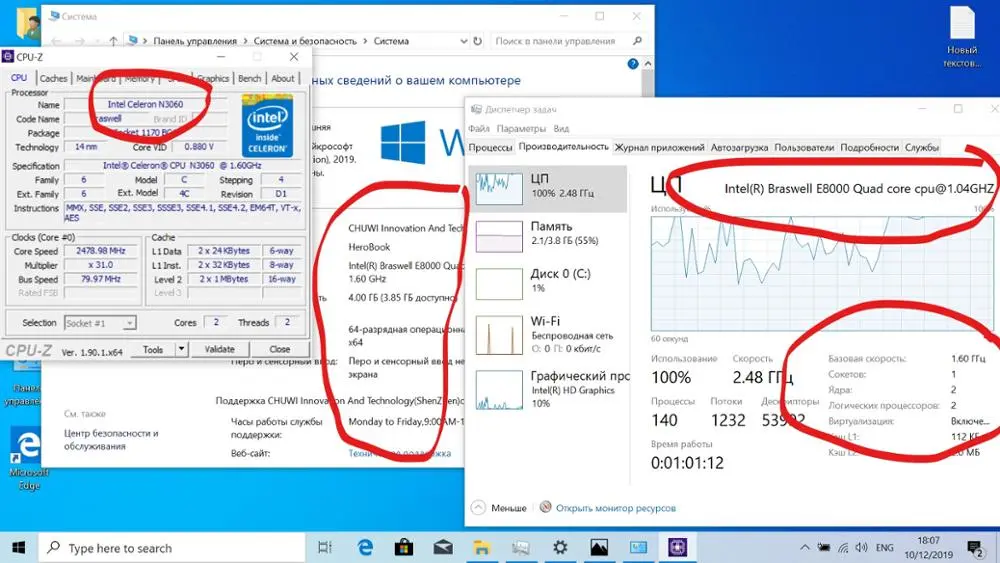Open the Socket #1 selection dropdown
The width and height of the screenshot is (1000, 563).
[100, 323]
